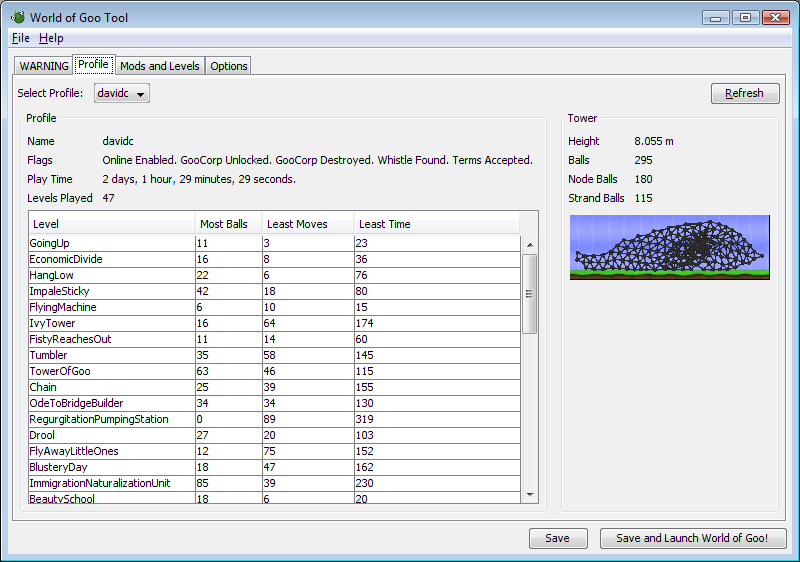Open the File menu

[20, 38]
